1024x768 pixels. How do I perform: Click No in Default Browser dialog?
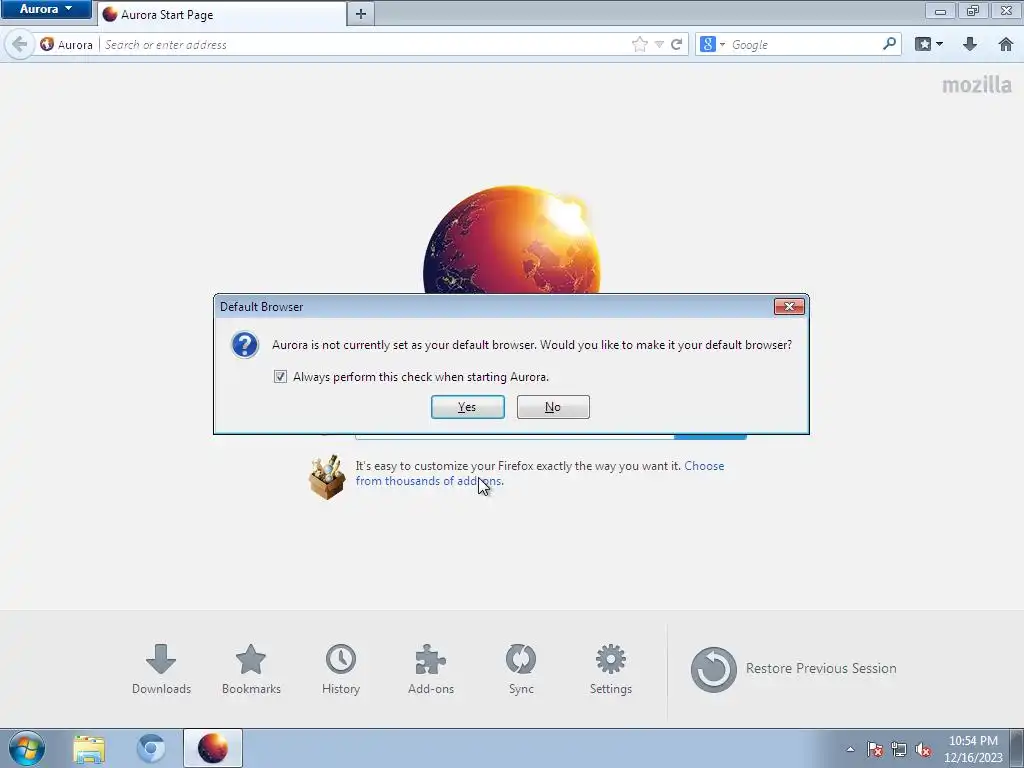[x=553, y=407]
